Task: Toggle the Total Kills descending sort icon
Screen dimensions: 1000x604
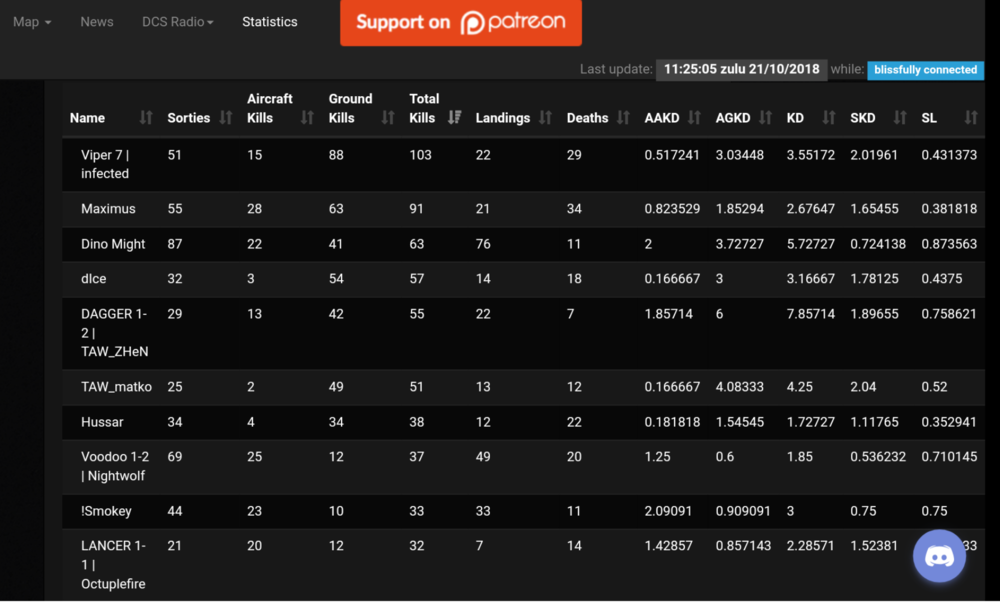Action: [x=454, y=118]
